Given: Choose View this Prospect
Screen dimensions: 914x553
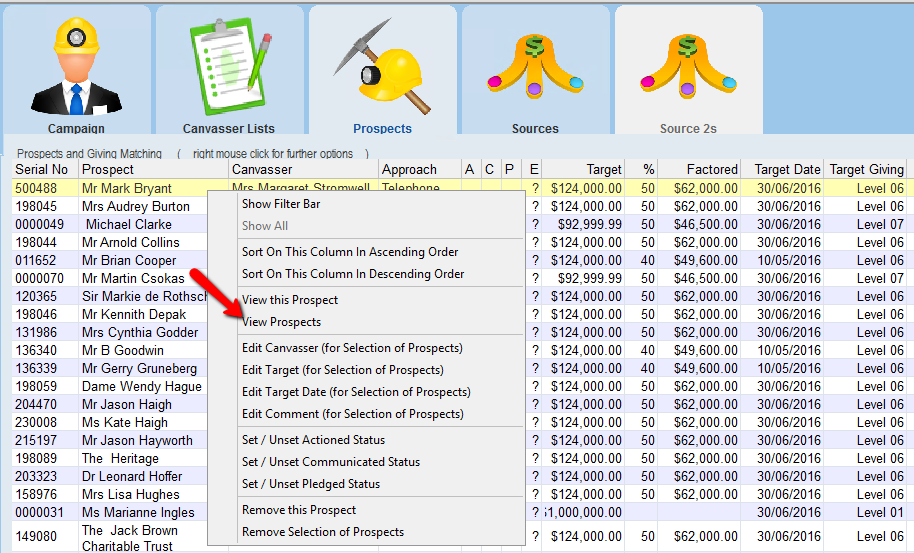Looking at the screenshot, I should (290, 300).
